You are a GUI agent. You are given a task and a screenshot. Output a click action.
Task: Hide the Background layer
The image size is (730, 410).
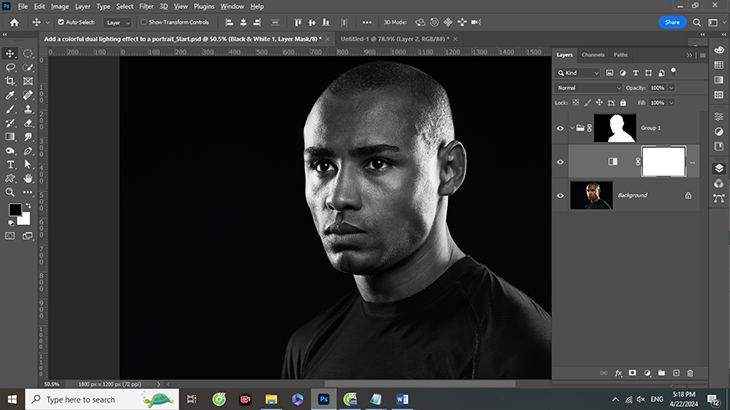pos(560,195)
